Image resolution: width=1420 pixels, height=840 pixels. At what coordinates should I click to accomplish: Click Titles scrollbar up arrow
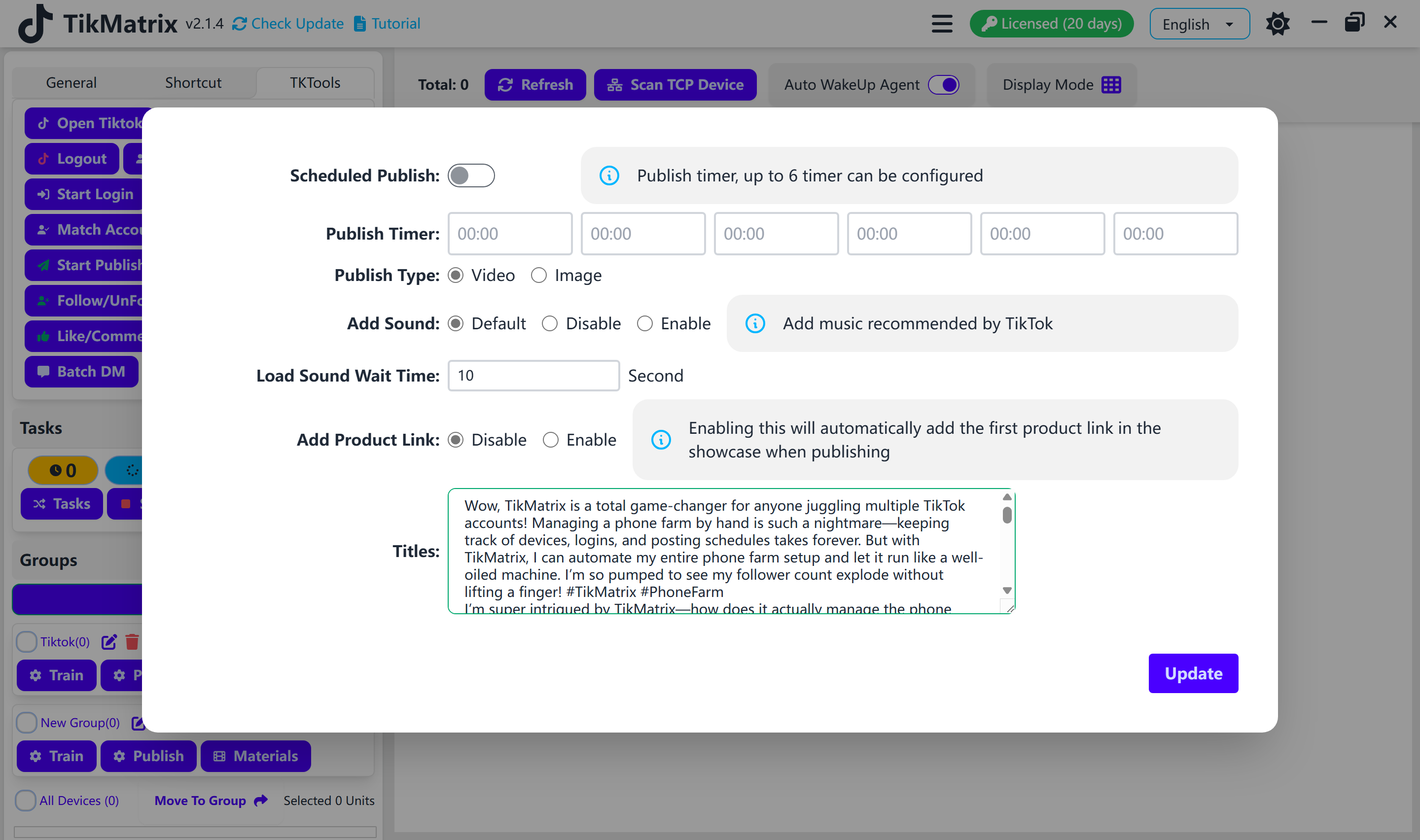(1007, 497)
